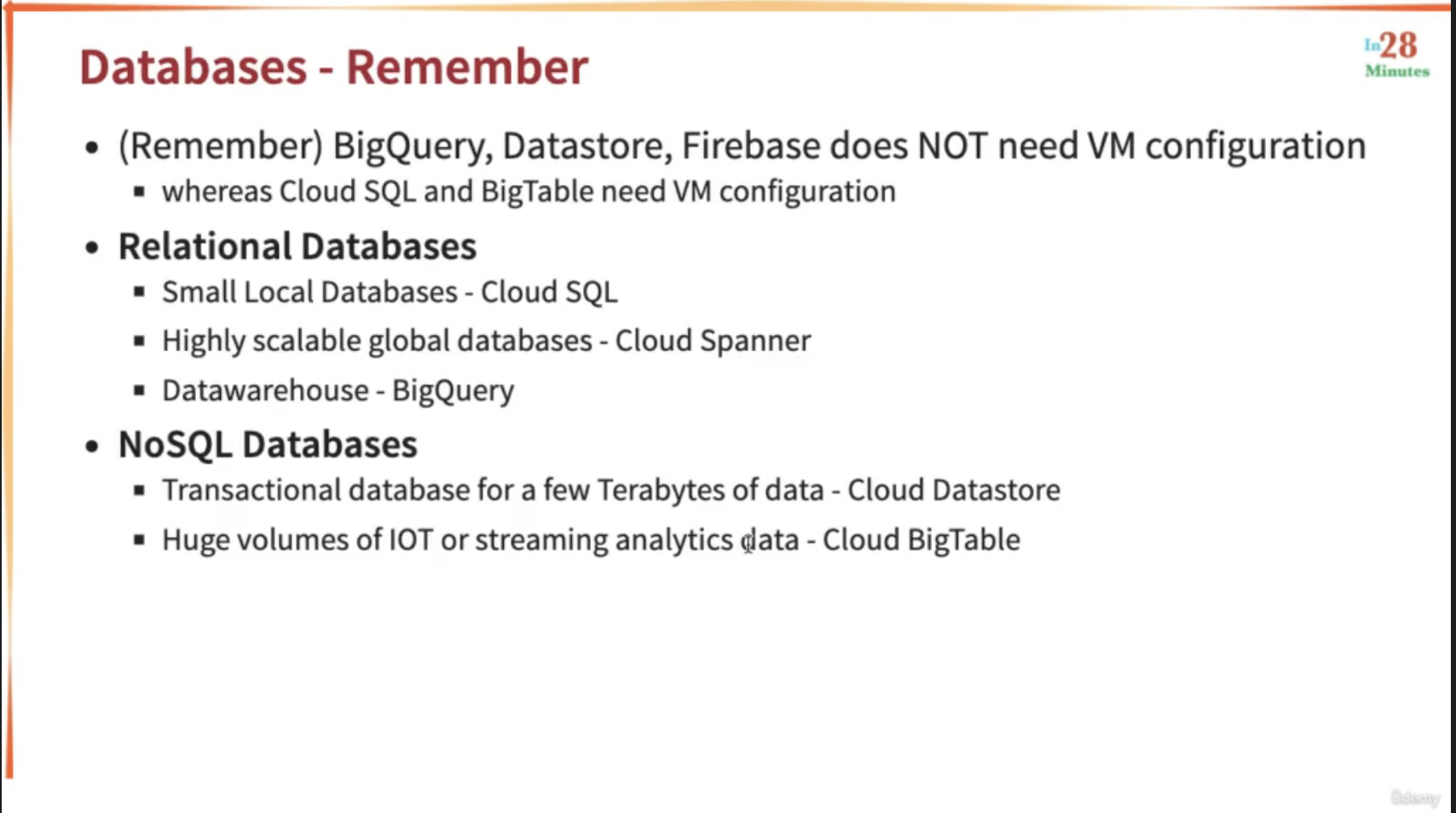Select the Highly scalable global databases line
This screenshot has width=1456, height=813.
486,341
